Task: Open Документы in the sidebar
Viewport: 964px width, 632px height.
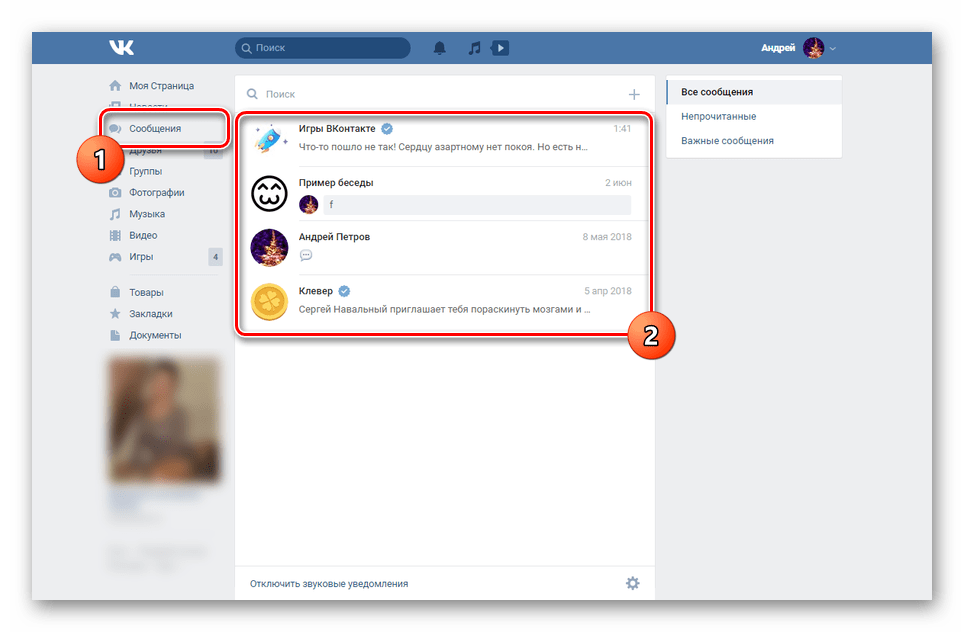Action: 155,336
